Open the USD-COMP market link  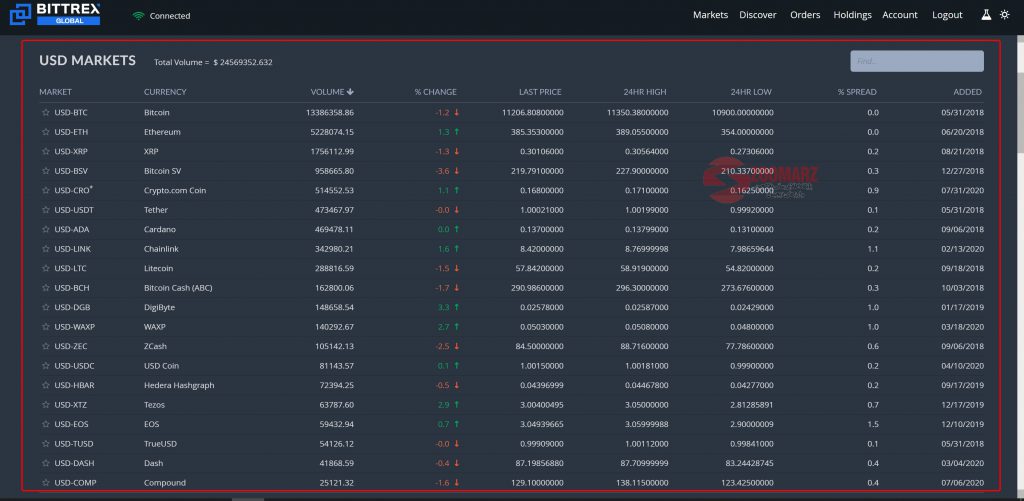click(74, 483)
